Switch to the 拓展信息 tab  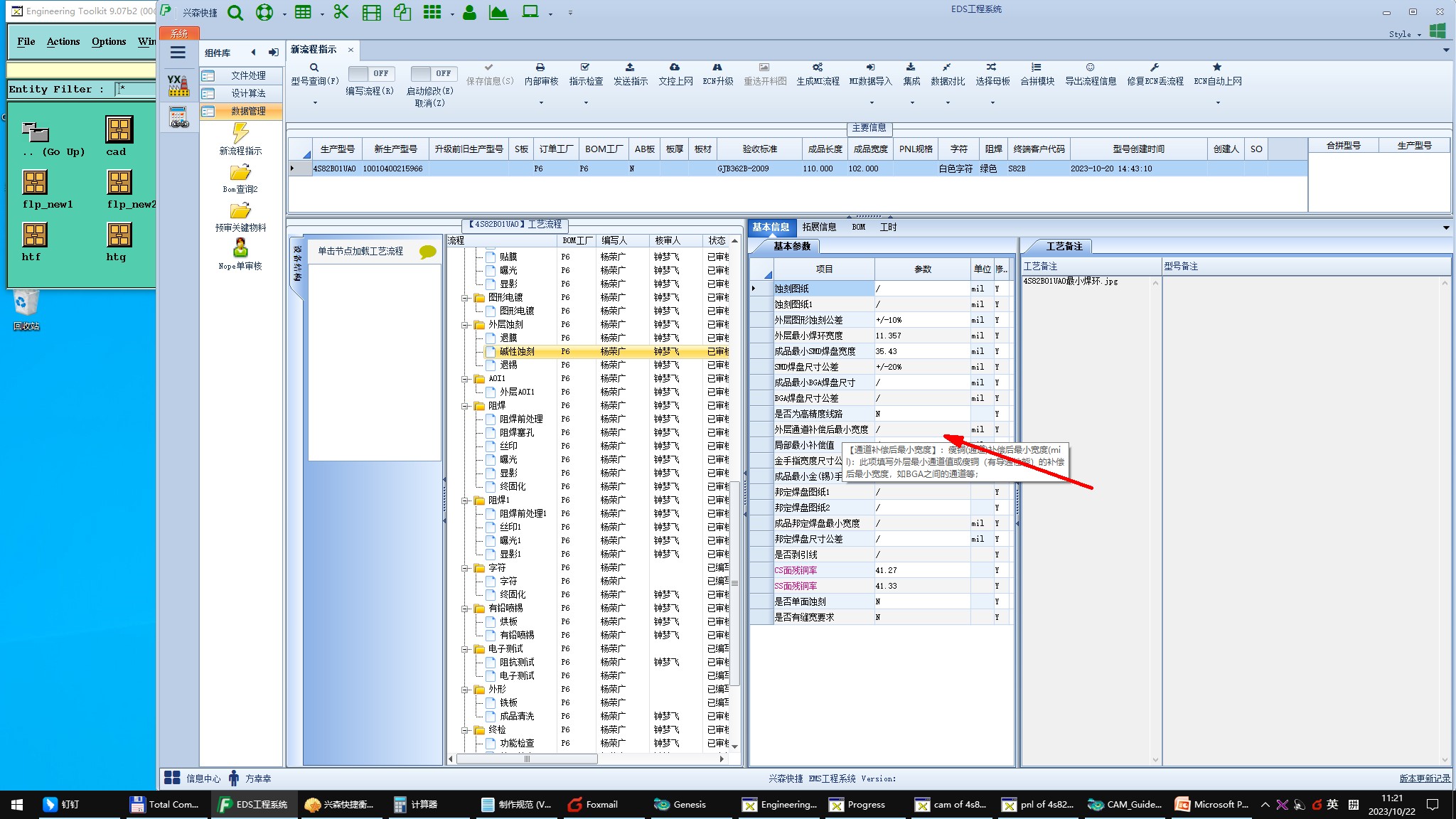819,227
